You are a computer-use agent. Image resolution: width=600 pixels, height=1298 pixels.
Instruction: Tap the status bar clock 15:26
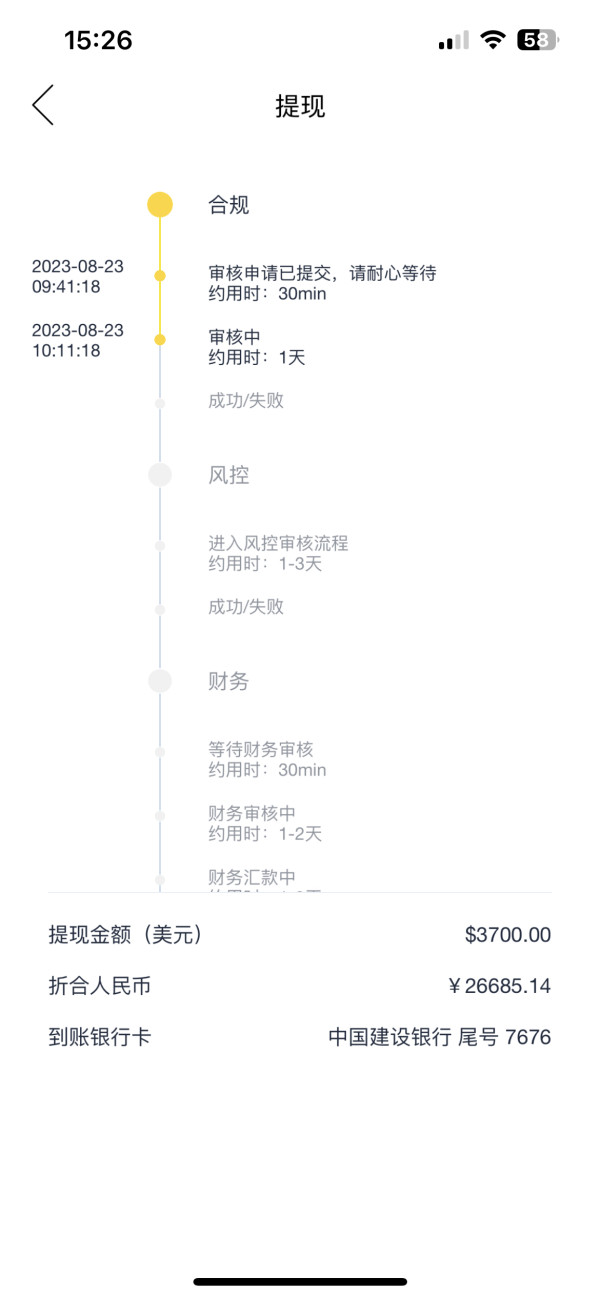tap(98, 40)
